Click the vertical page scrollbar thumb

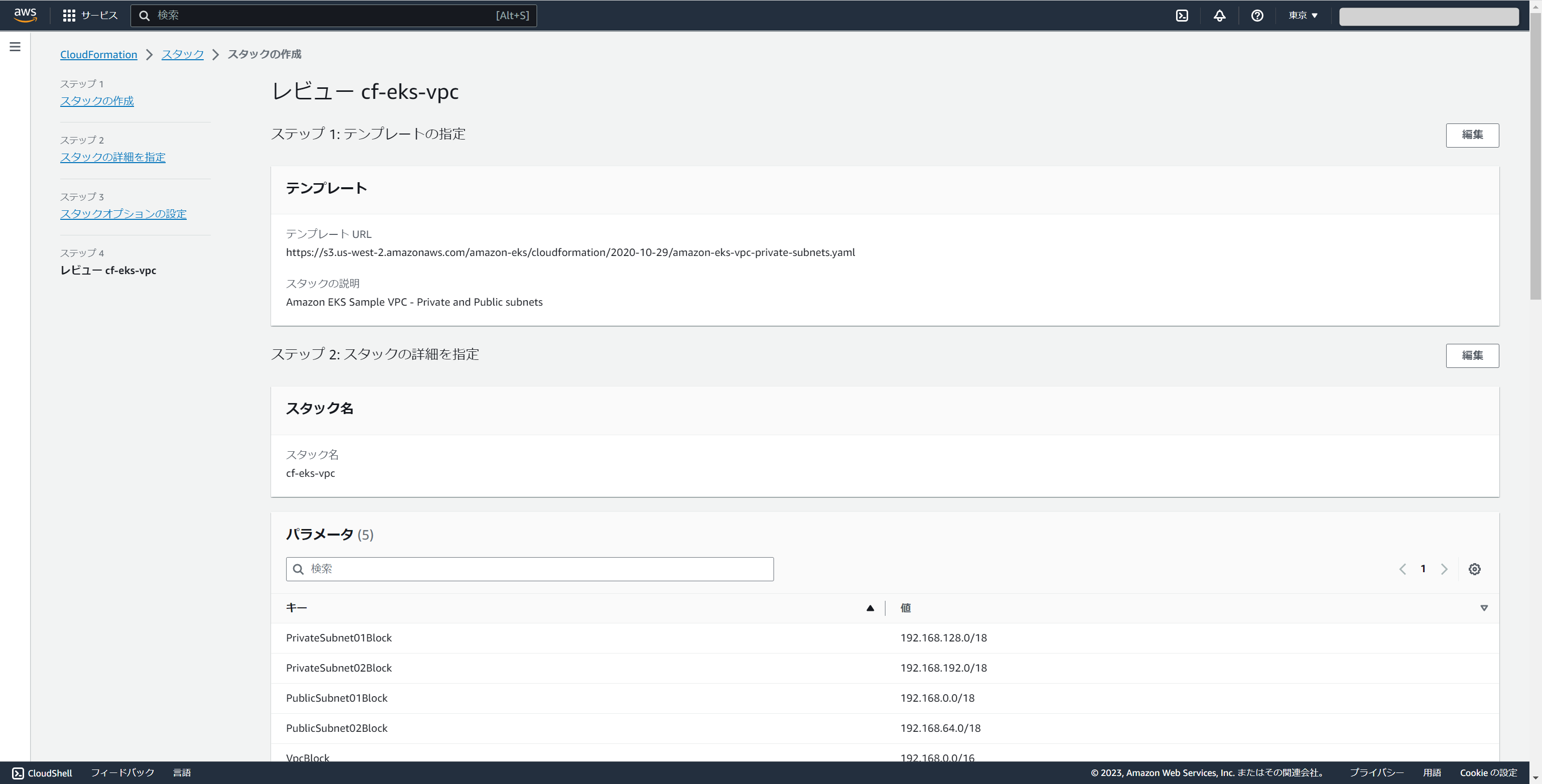click(1535, 156)
